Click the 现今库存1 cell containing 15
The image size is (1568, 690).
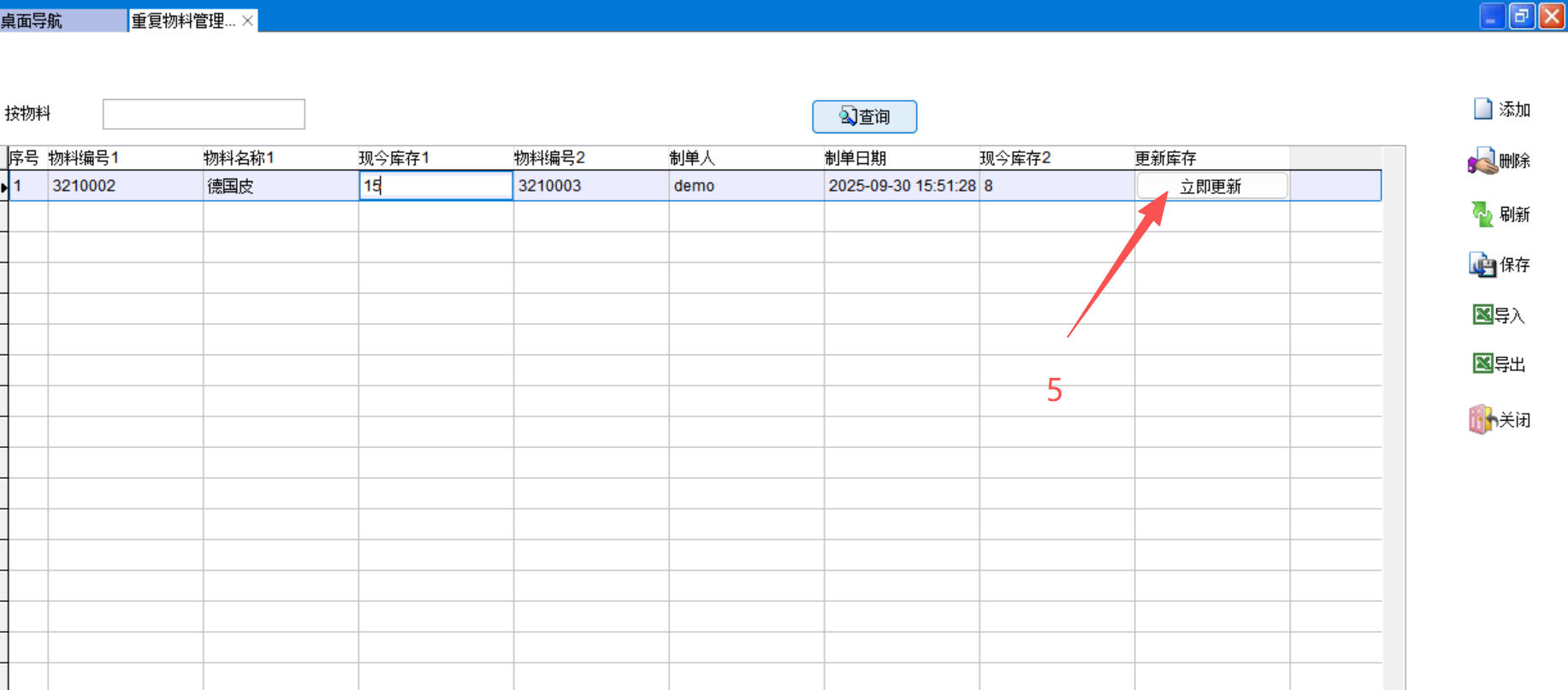pyautogui.click(x=435, y=186)
